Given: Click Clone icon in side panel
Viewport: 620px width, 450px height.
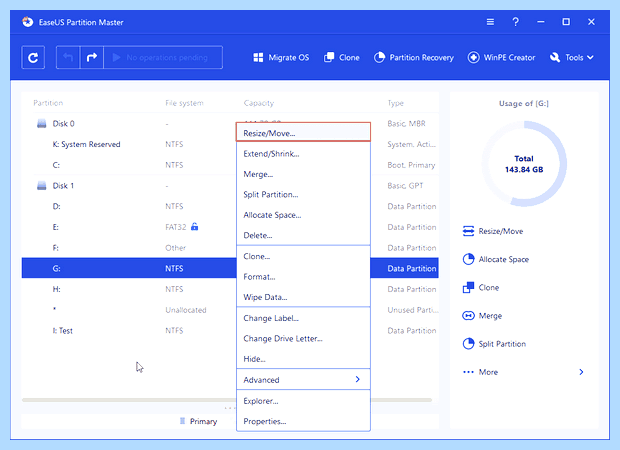Looking at the screenshot, I should coord(468,287).
